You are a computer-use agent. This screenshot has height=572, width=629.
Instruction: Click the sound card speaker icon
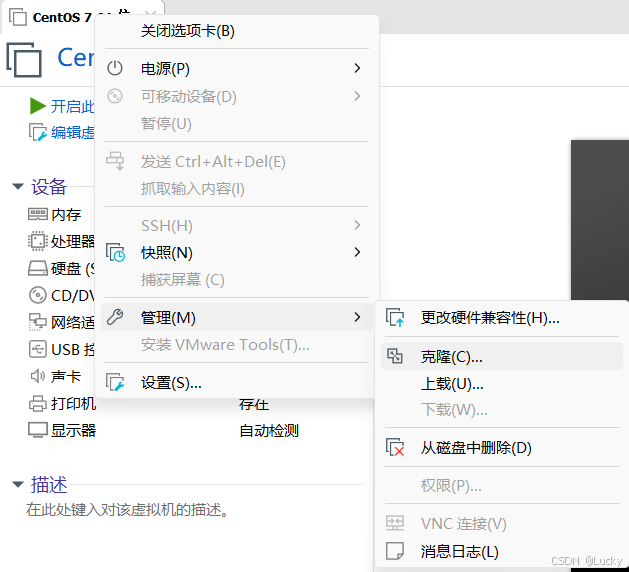(38, 376)
